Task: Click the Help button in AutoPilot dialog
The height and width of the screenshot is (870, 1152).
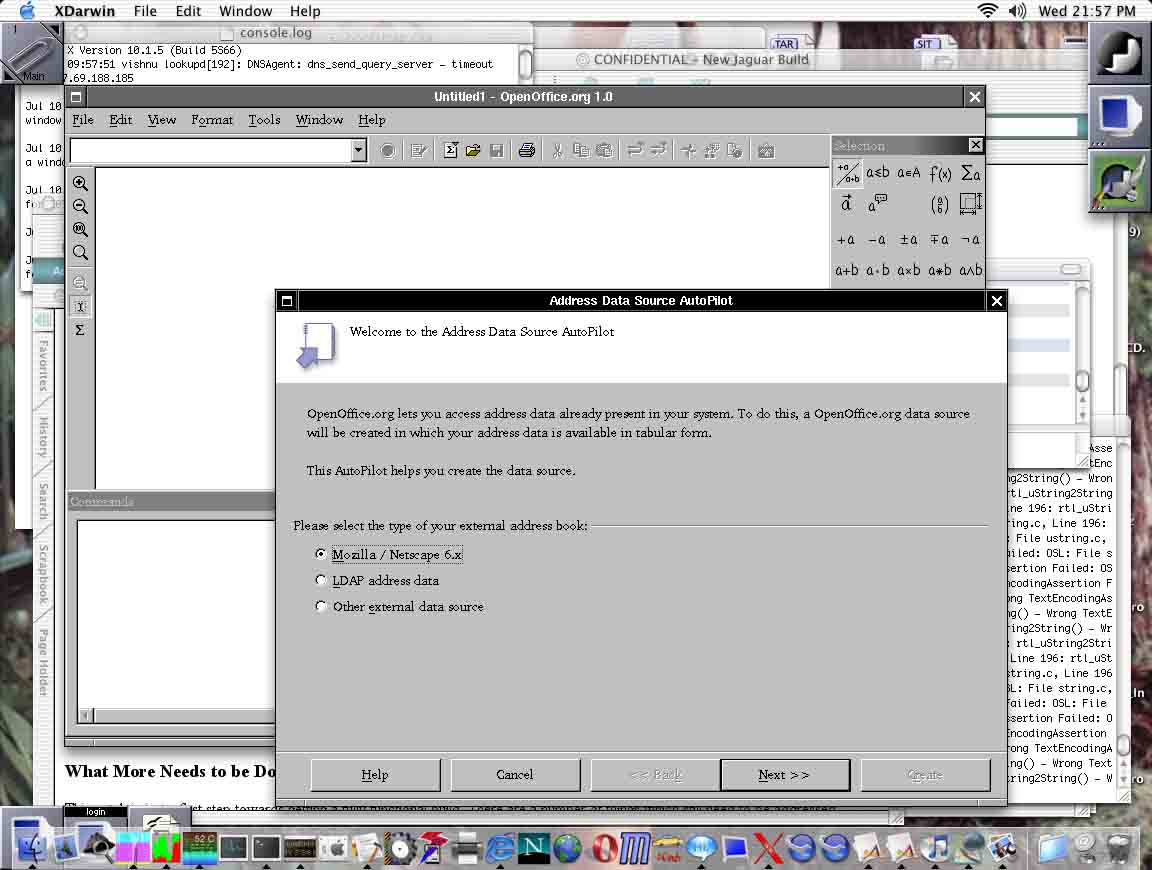Action: pyautogui.click(x=375, y=774)
